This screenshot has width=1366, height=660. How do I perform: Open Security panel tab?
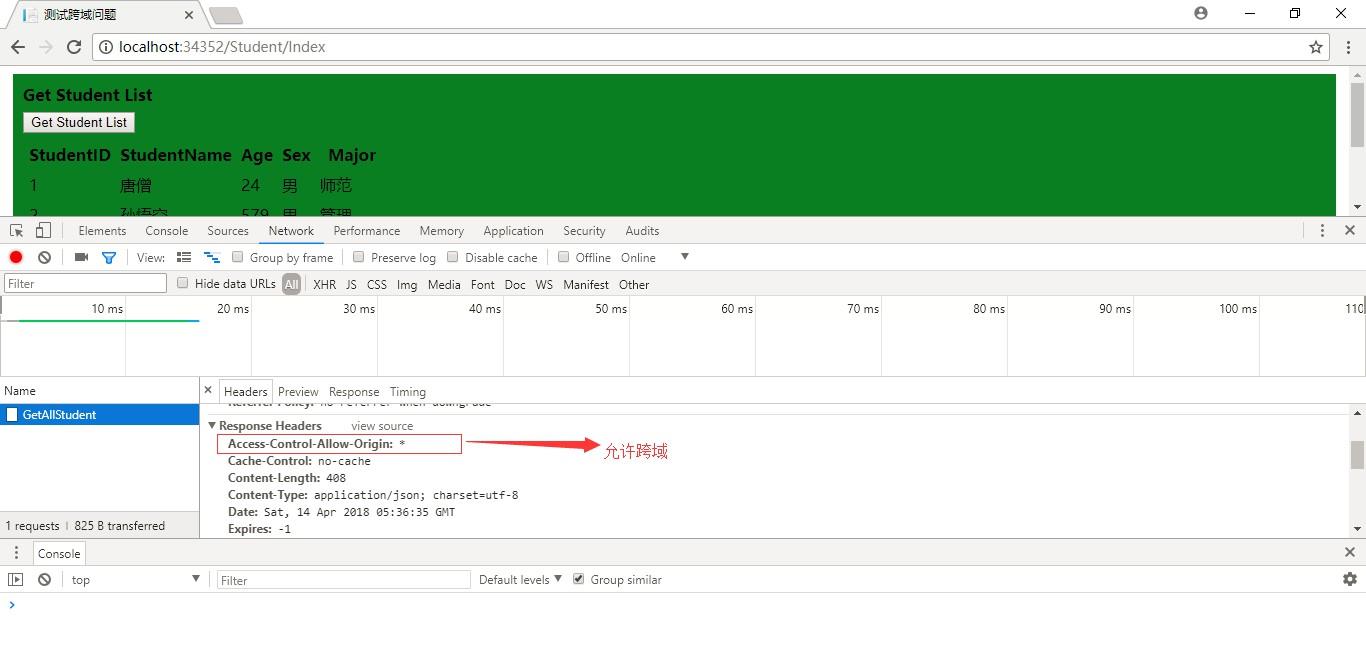584,230
